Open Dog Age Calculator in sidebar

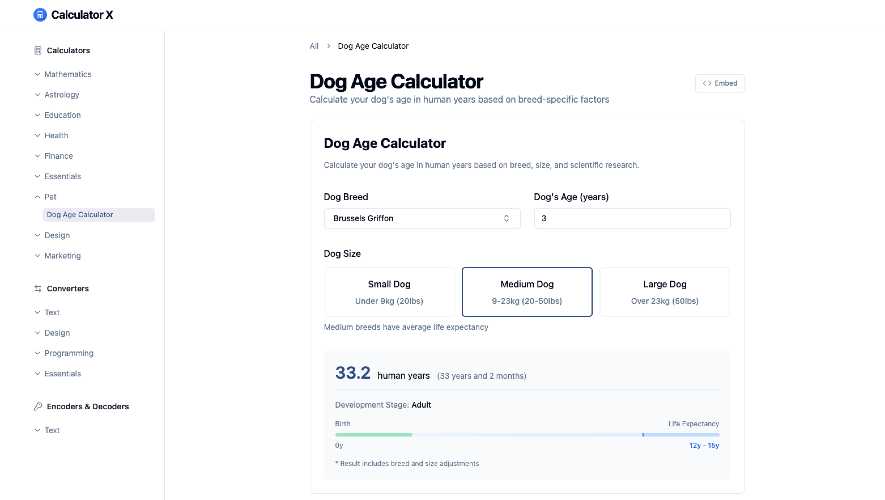click(x=99, y=215)
